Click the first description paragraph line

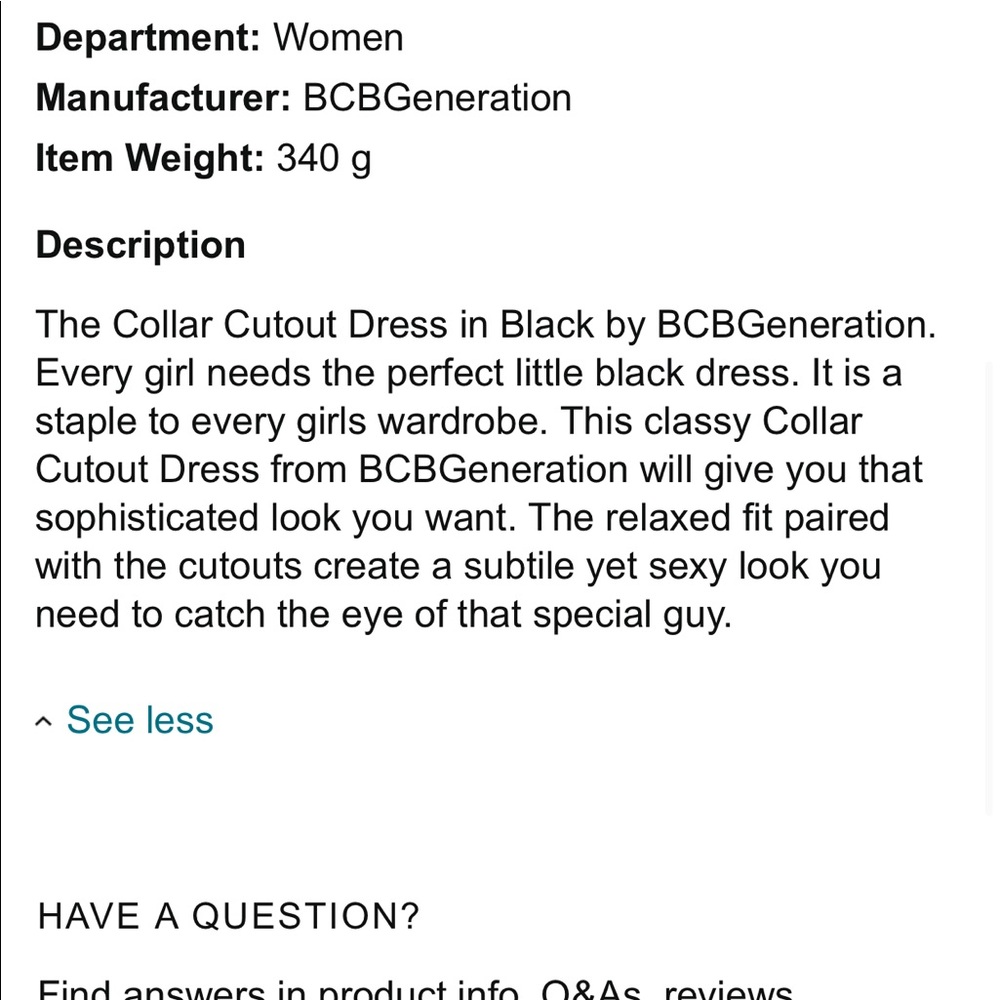pos(484,324)
